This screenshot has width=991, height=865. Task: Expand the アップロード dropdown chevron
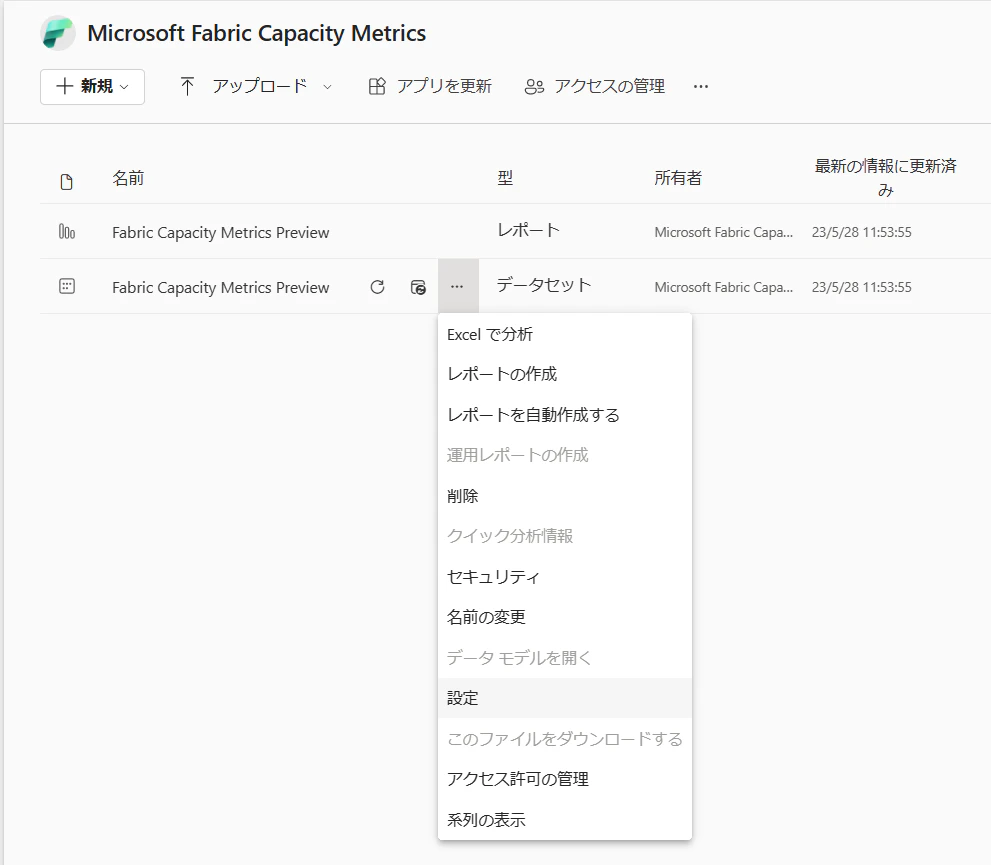pos(327,87)
